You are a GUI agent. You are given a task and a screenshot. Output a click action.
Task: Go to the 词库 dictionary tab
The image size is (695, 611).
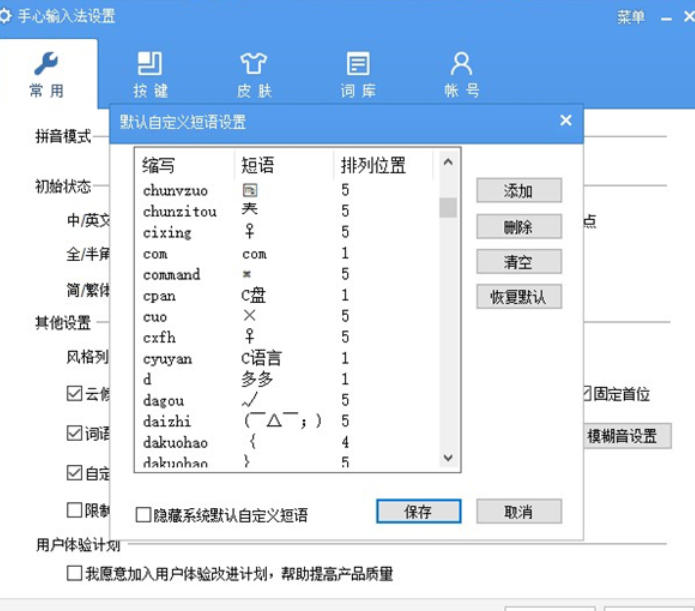pyautogui.click(x=358, y=74)
